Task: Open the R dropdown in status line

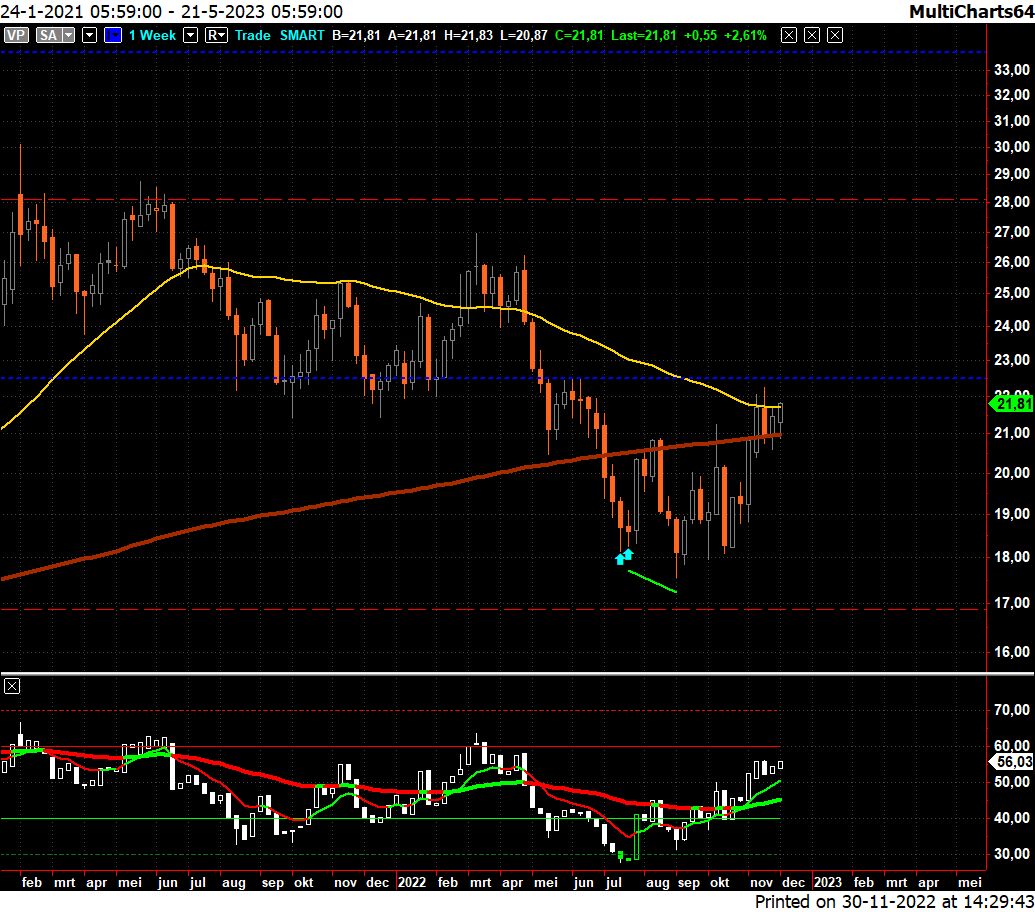Action: pos(216,35)
